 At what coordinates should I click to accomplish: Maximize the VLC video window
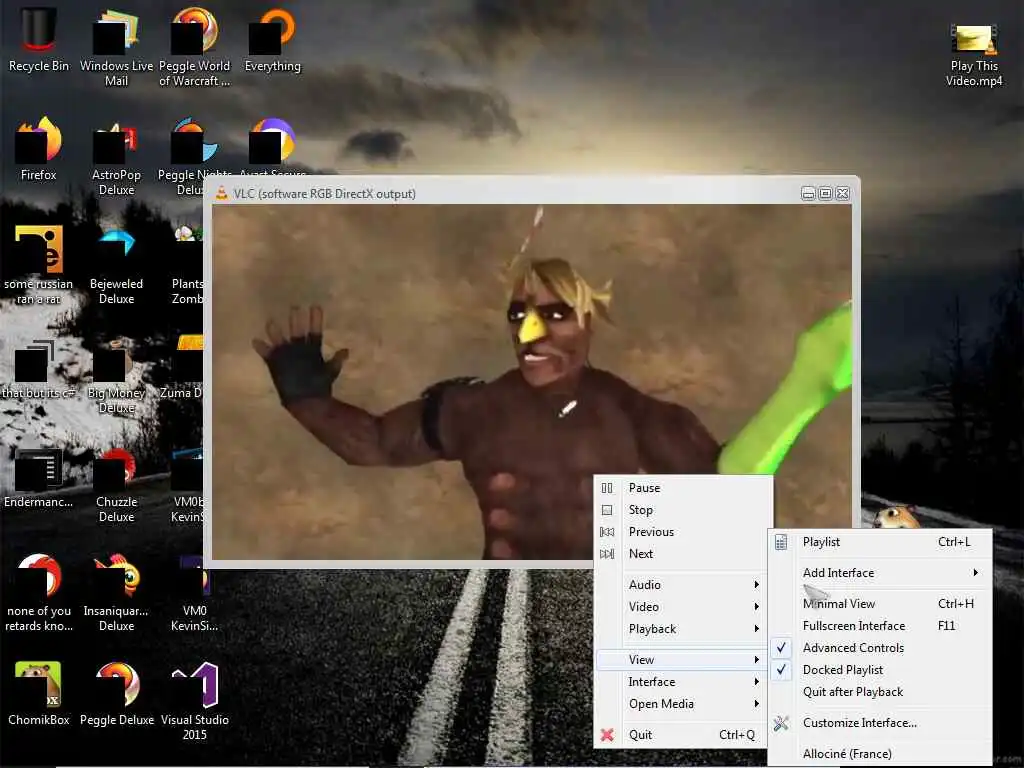825,193
